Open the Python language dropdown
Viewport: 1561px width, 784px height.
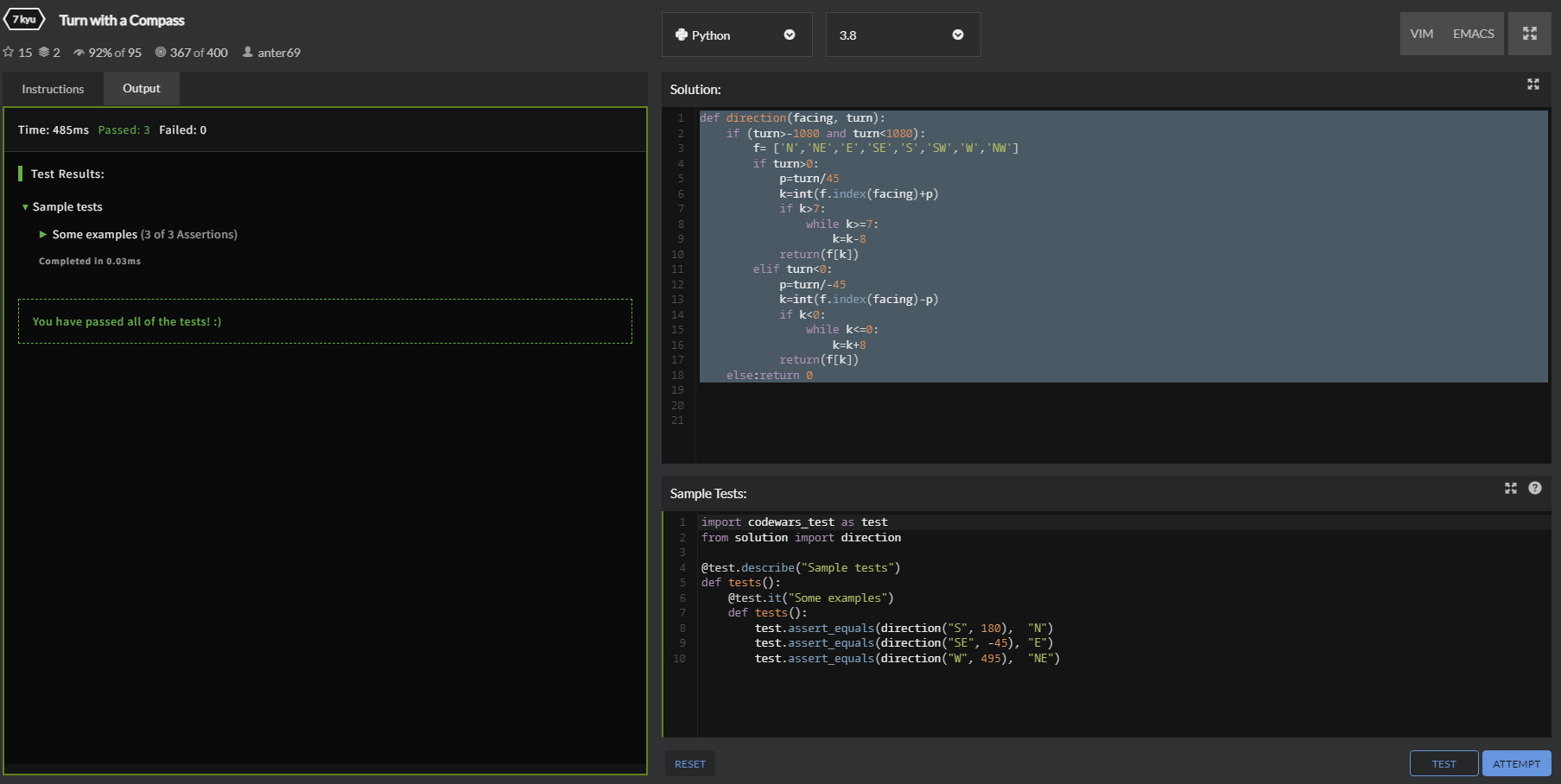(x=736, y=35)
